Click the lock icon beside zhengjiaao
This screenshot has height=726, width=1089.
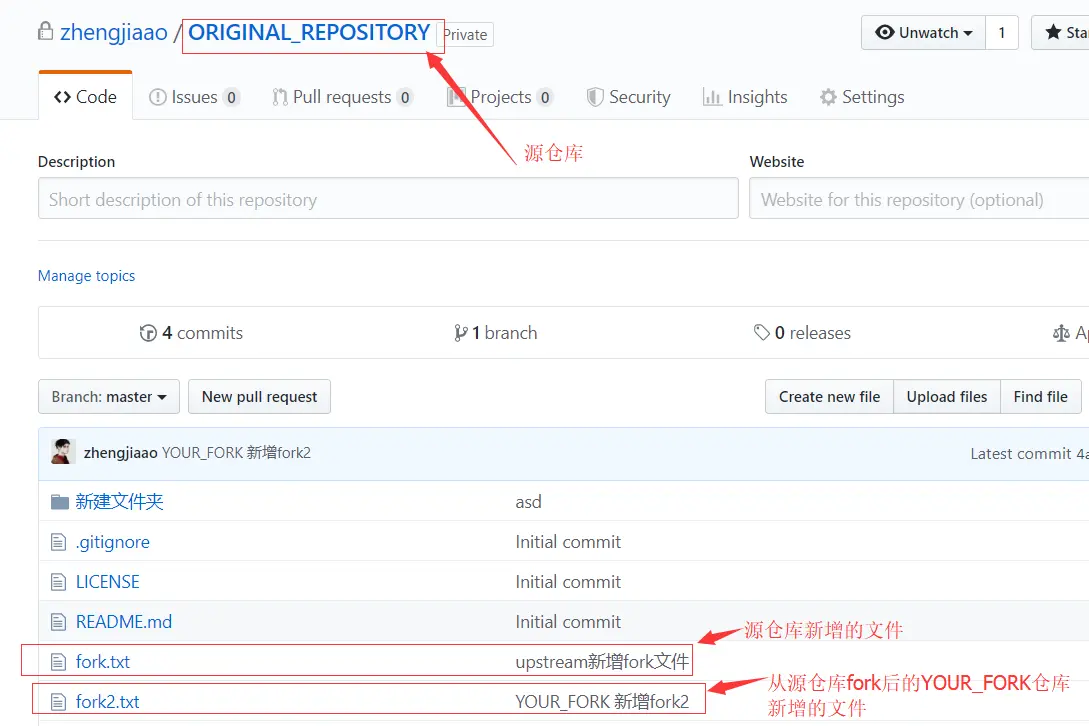45,31
